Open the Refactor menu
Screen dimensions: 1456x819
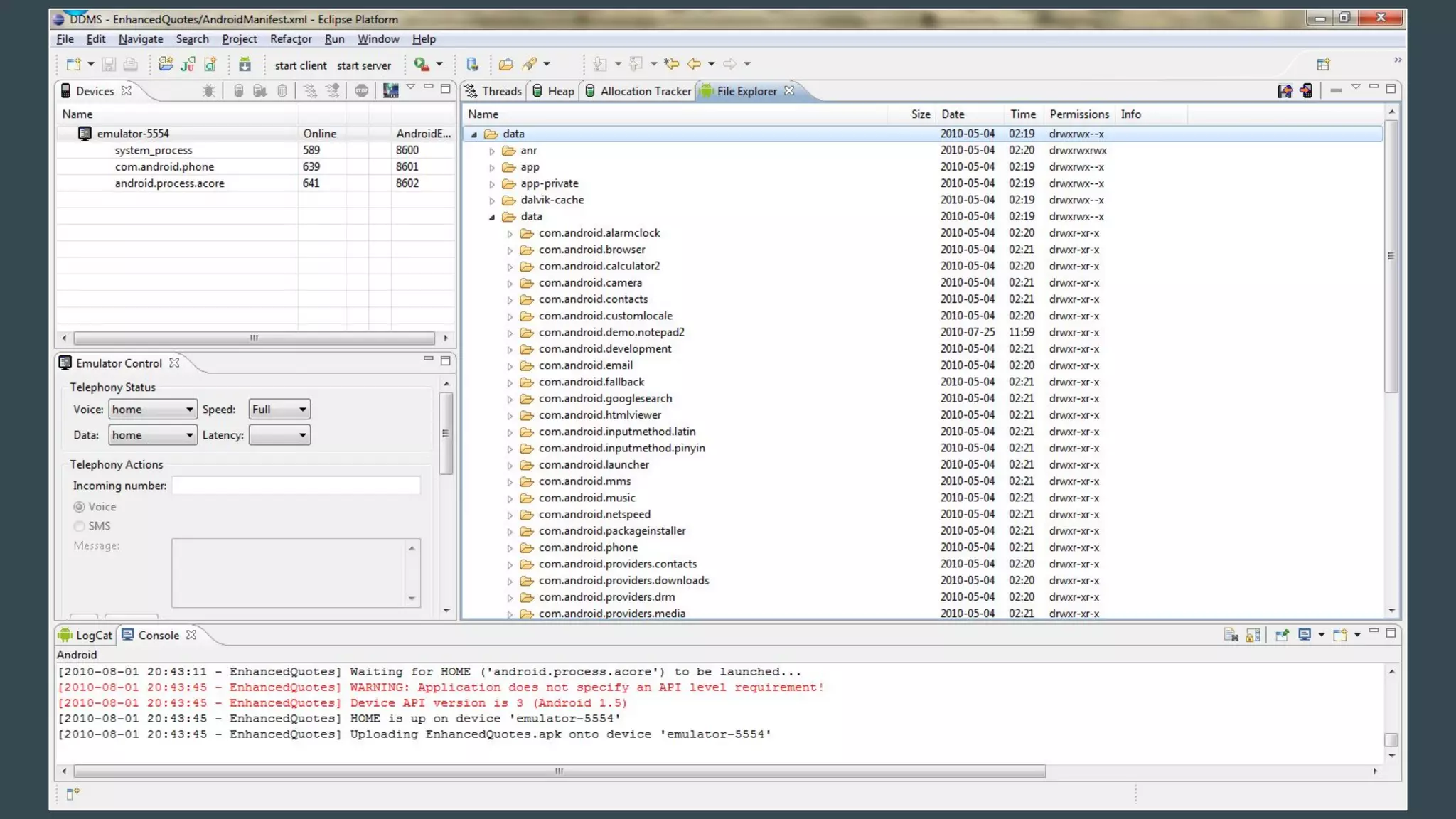(x=290, y=39)
